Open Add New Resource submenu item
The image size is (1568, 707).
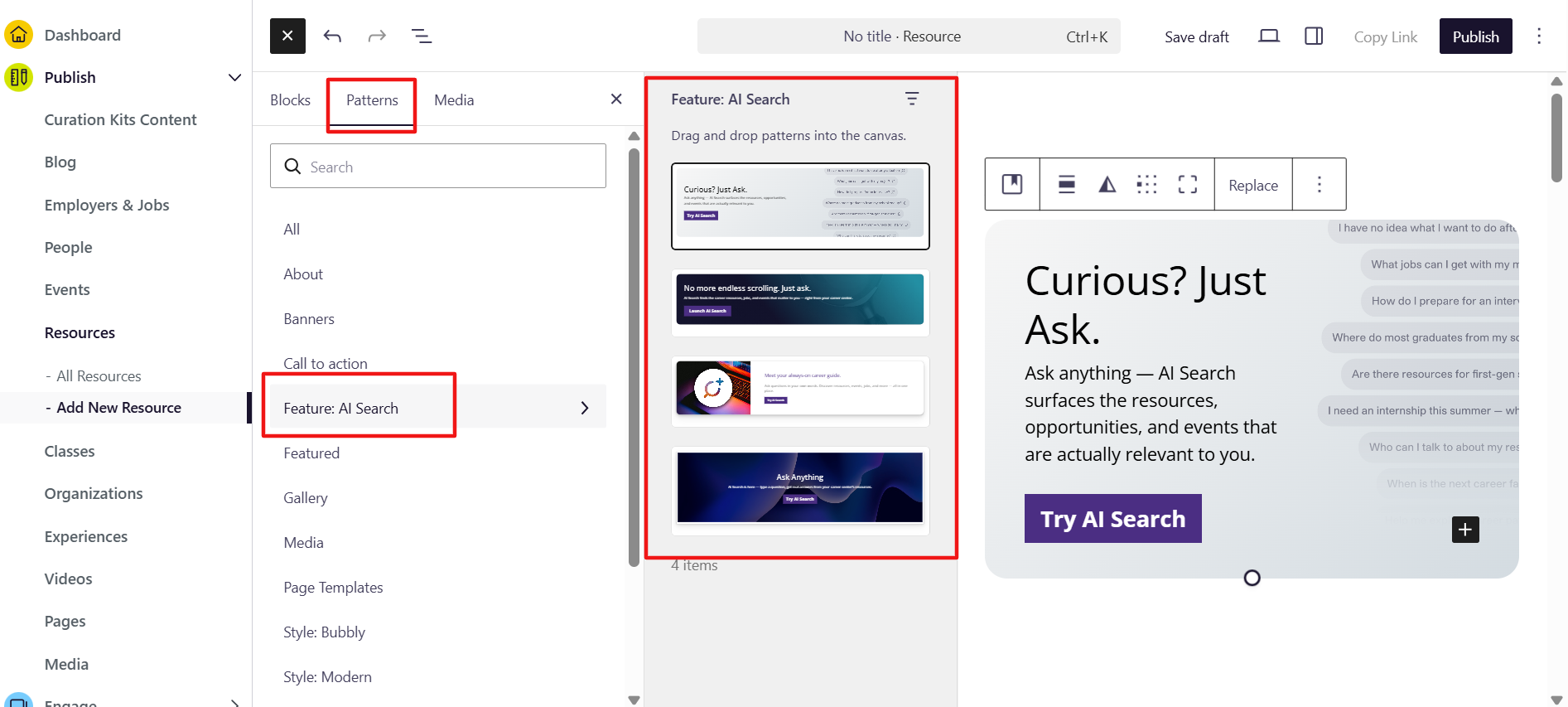tap(118, 407)
